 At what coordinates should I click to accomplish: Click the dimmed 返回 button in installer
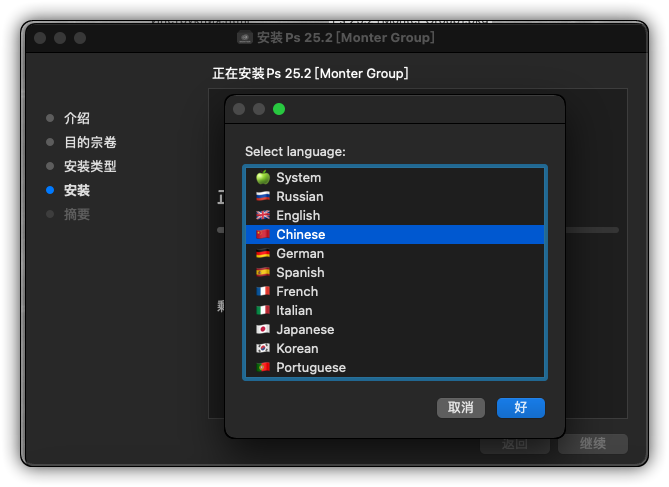(x=515, y=444)
